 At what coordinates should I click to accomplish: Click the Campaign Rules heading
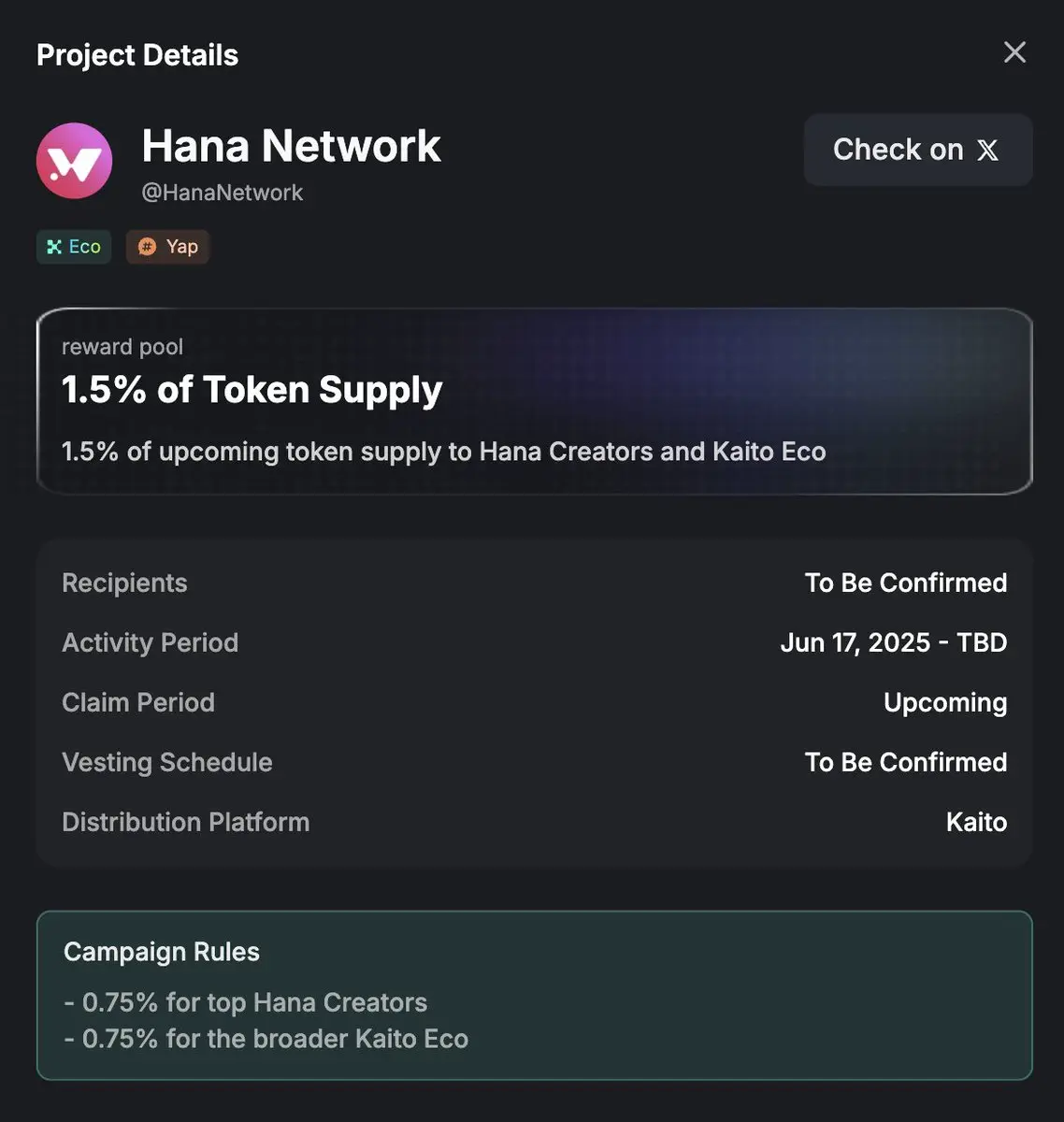[x=162, y=952]
